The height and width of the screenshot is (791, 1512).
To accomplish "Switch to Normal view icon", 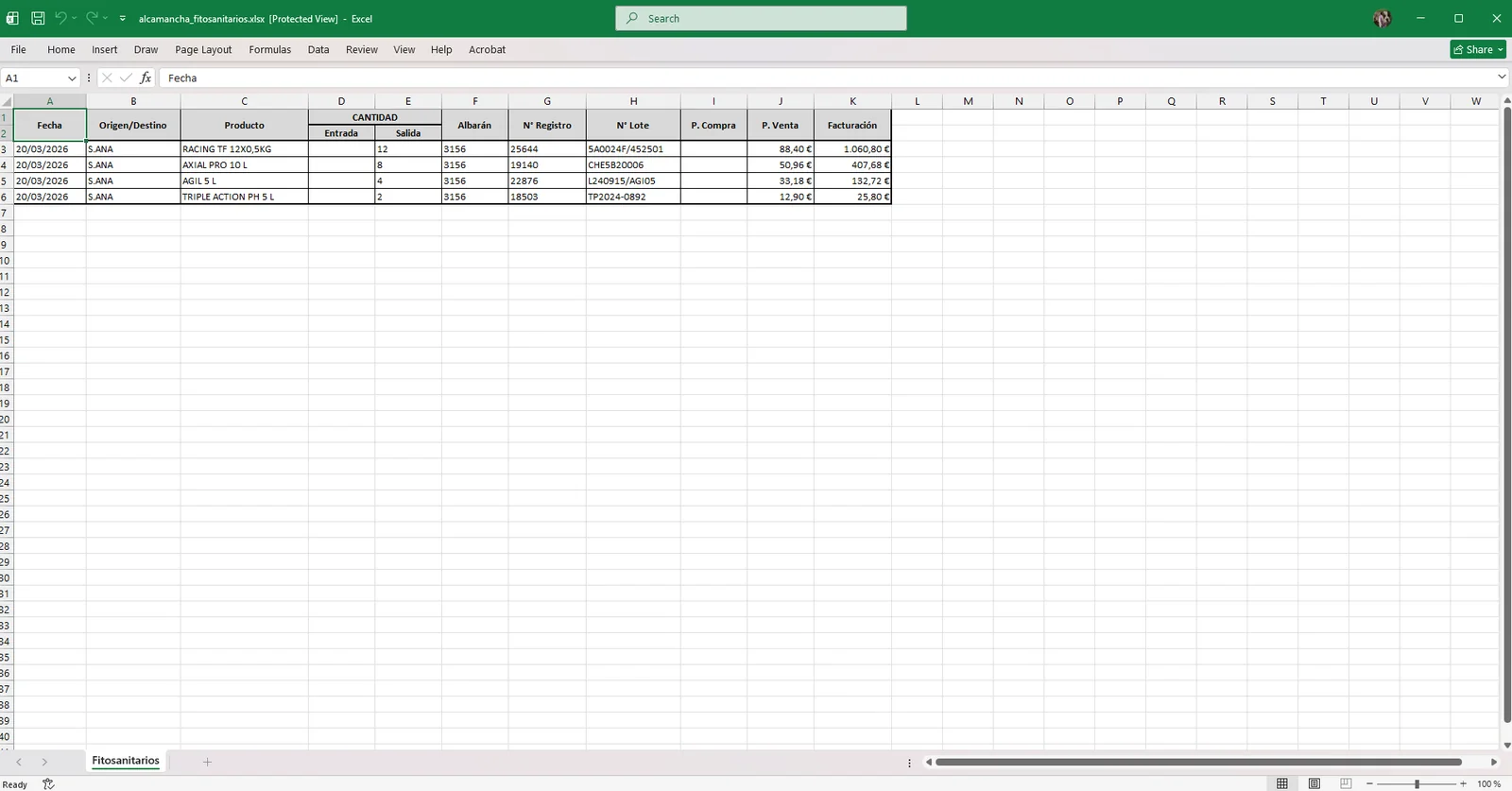I will (x=1282, y=783).
